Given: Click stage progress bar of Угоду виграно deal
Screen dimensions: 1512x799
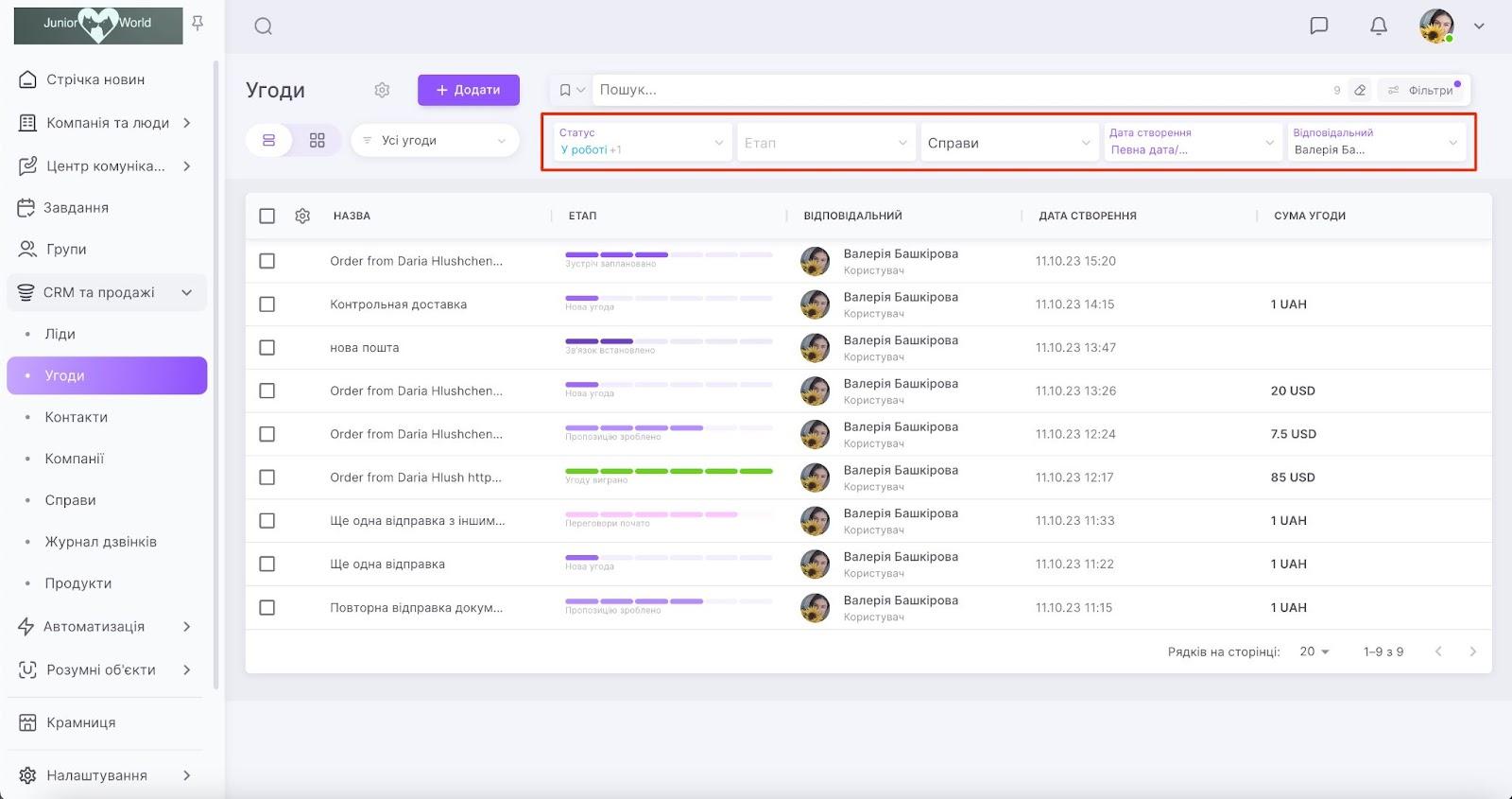Looking at the screenshot, I should [668, 471].
